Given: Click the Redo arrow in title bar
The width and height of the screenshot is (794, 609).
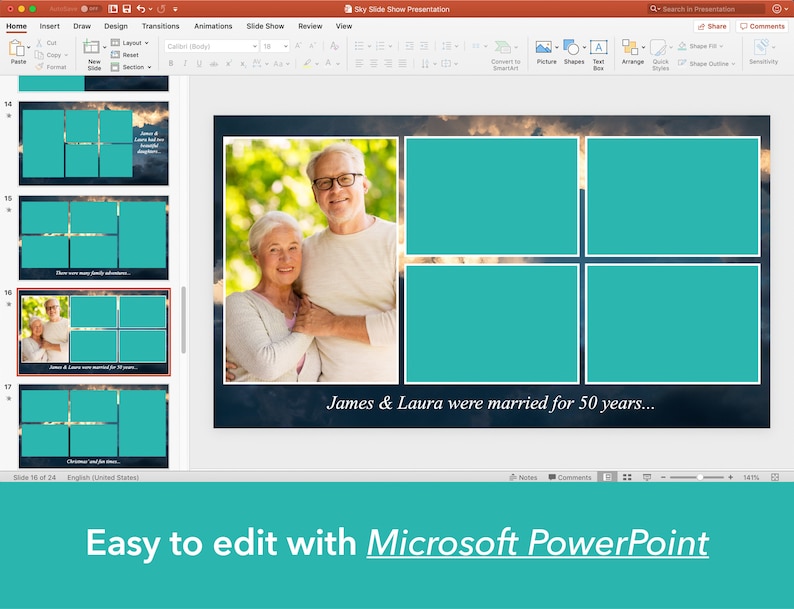Looking at the screenshot, I should (161, 9).
